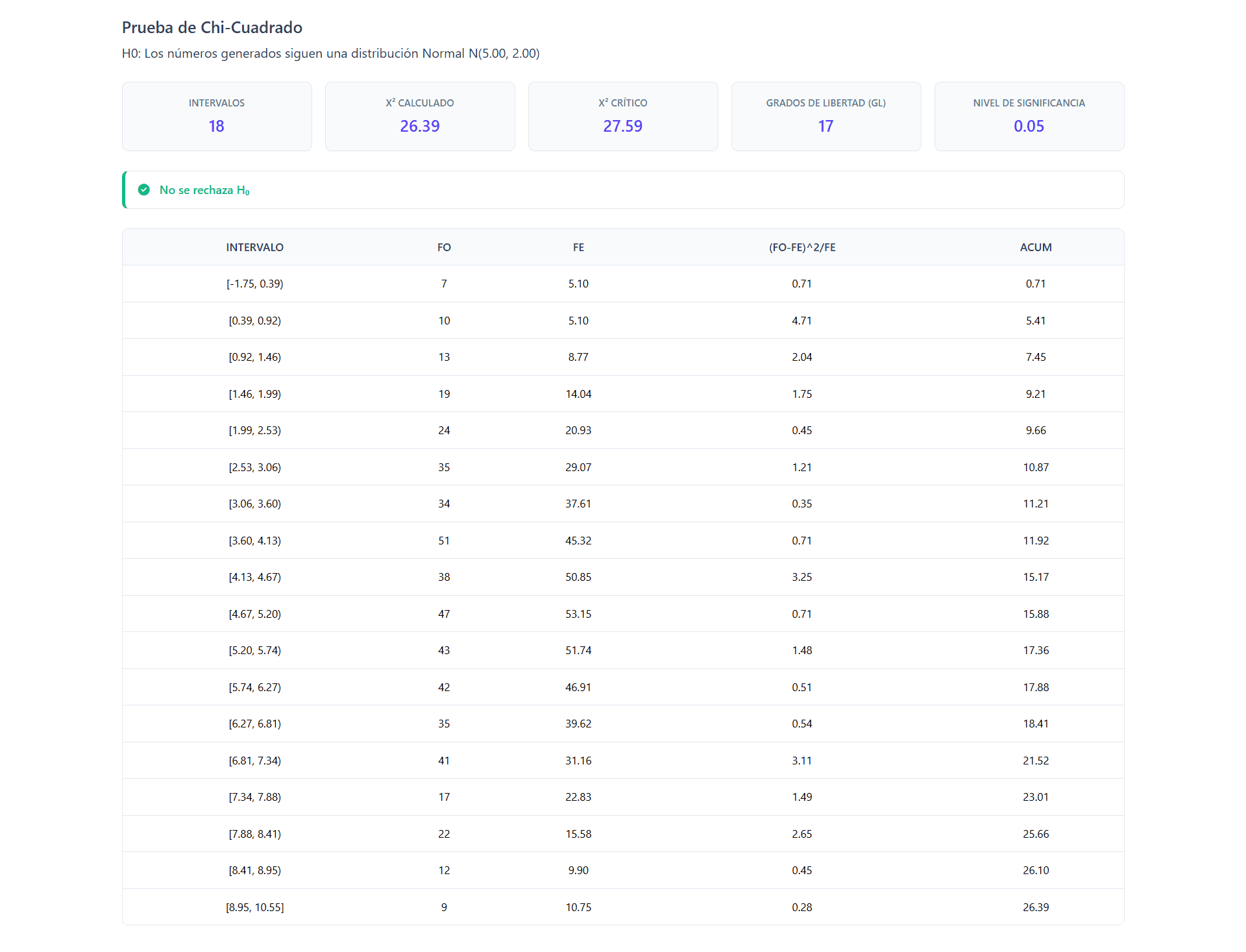Click the accumulated value 21.52
The height and width of the screenshot is (952, 1246).
1036,761
